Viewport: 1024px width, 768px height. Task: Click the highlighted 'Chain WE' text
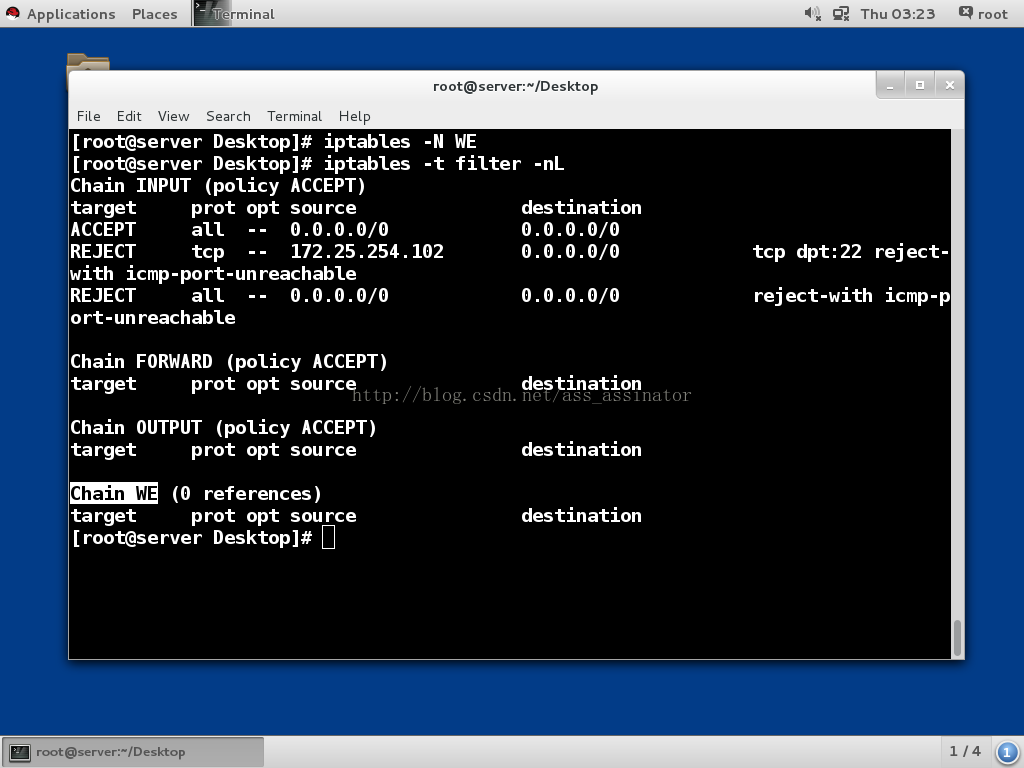tap(114, 494)
